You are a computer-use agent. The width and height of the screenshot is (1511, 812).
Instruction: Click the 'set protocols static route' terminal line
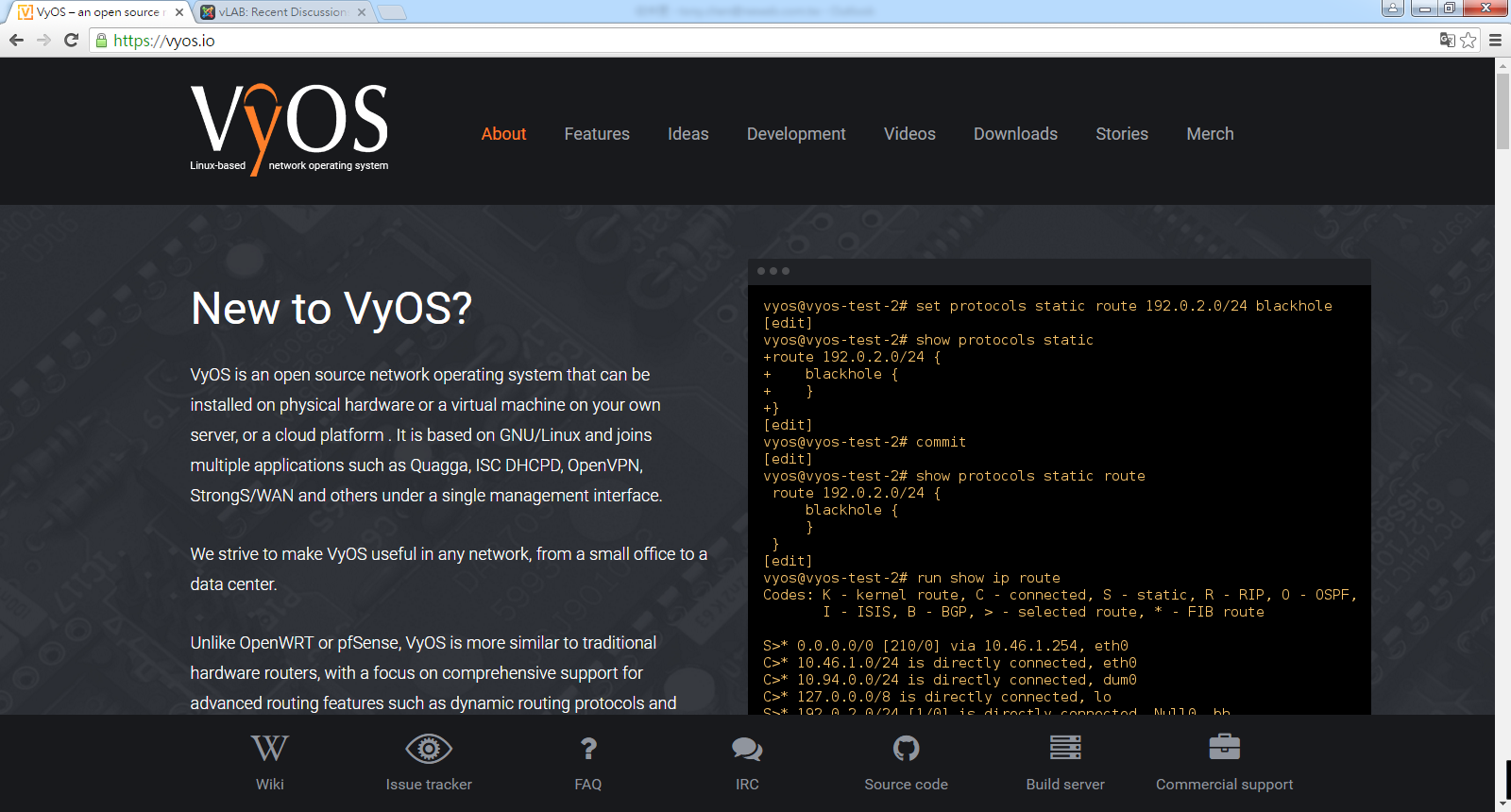pos(1048,306)
